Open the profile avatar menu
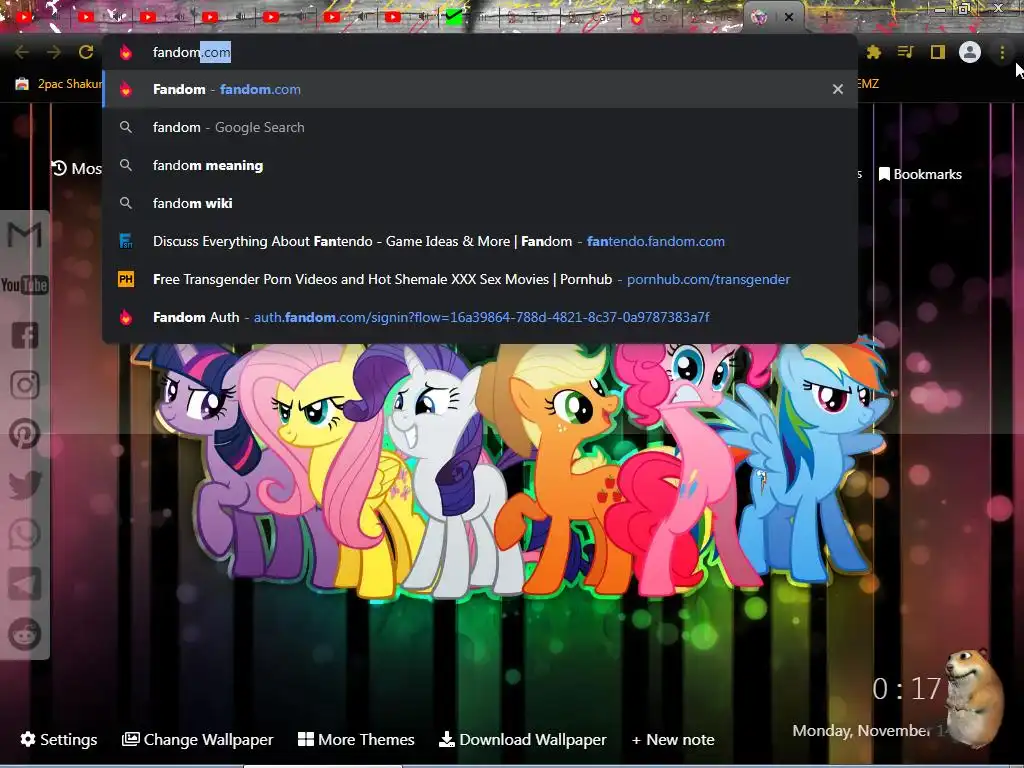This screenshot has width=1024, height=768. pyautogui.click(x=970, y=52)
